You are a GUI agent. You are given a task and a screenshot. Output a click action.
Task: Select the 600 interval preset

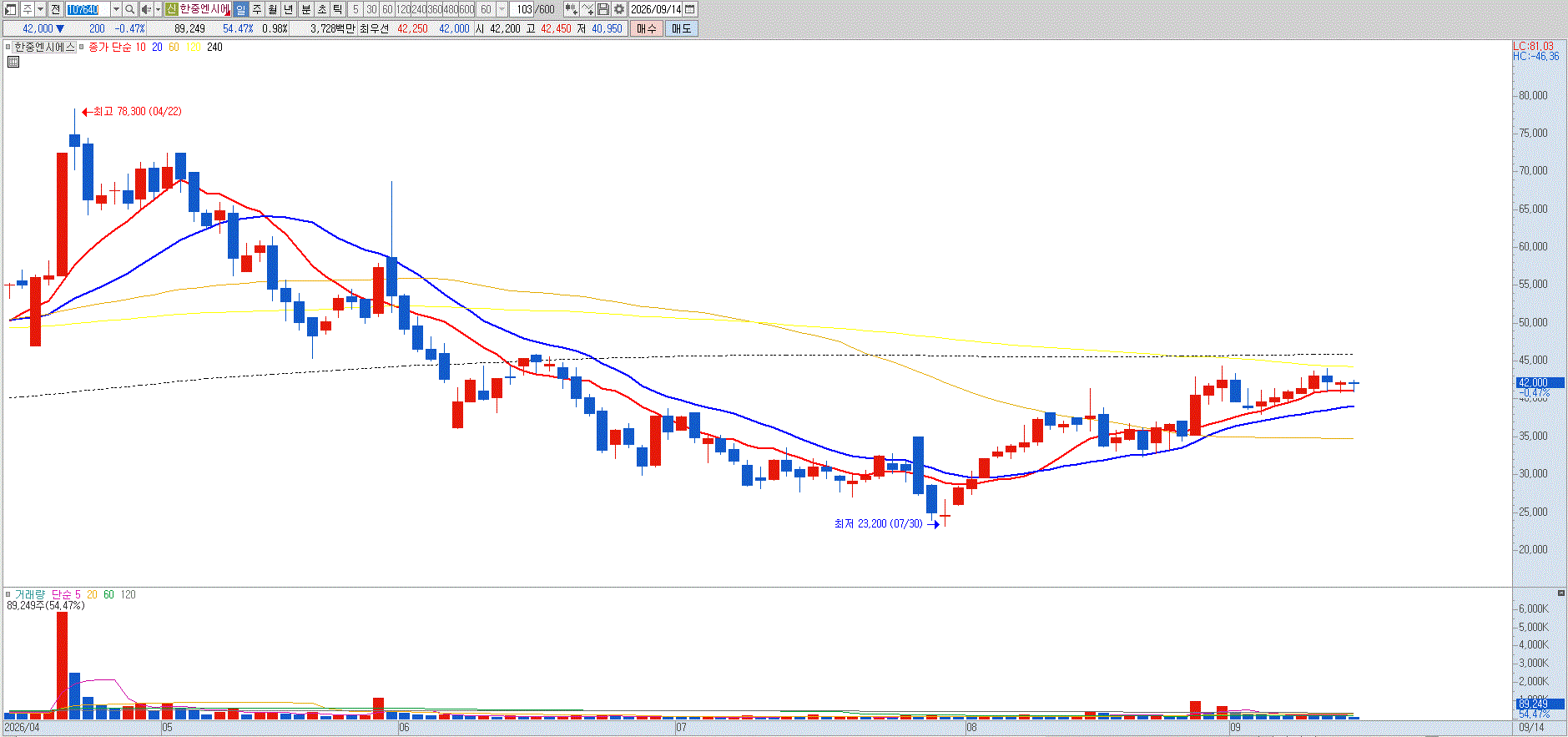coord(466,9)
